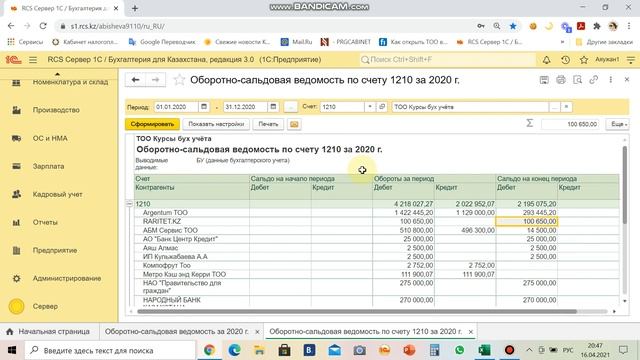This screenshot has width=640, height=360.
Task: Open Excel from the taskbar
Action: click(x=484, y=350)
